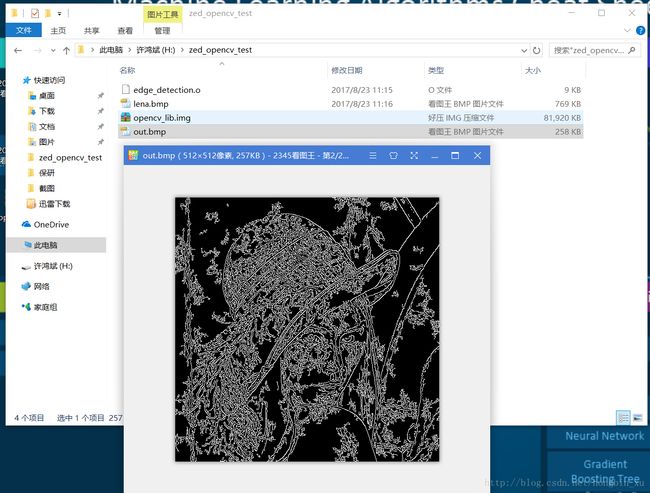Image resolution: width=650 pixels, height=493 pixels.
Task: Click the new folder quick-access icon
Action: tap(48, 14)
